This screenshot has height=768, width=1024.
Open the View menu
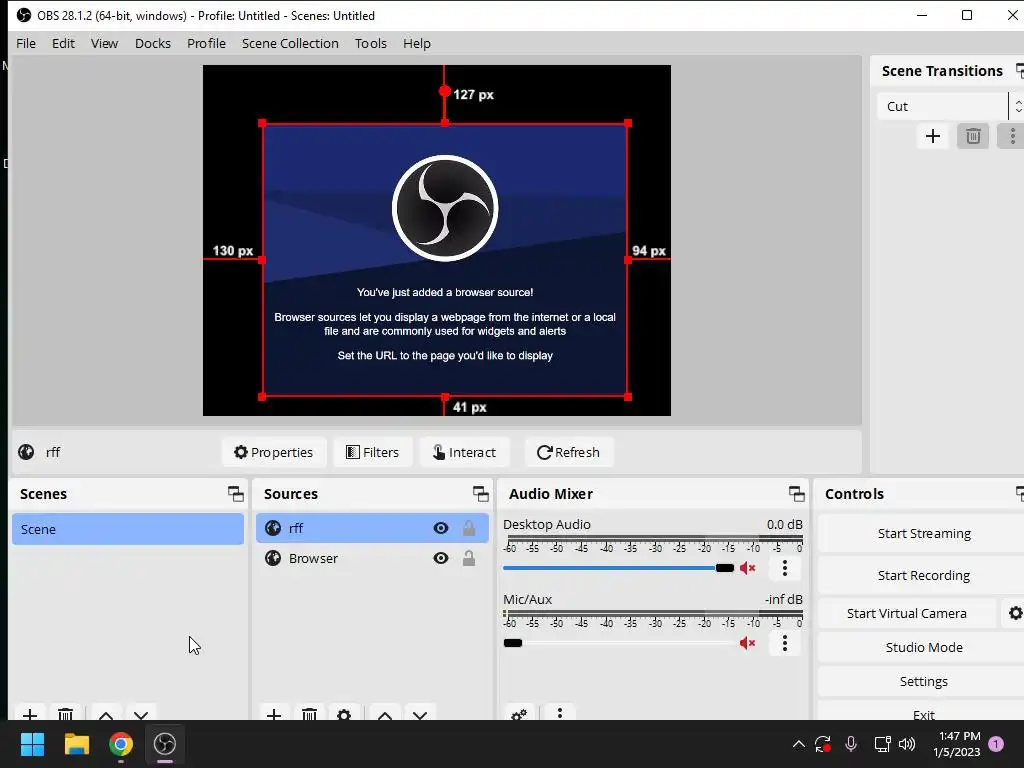(x=104, y=43)
